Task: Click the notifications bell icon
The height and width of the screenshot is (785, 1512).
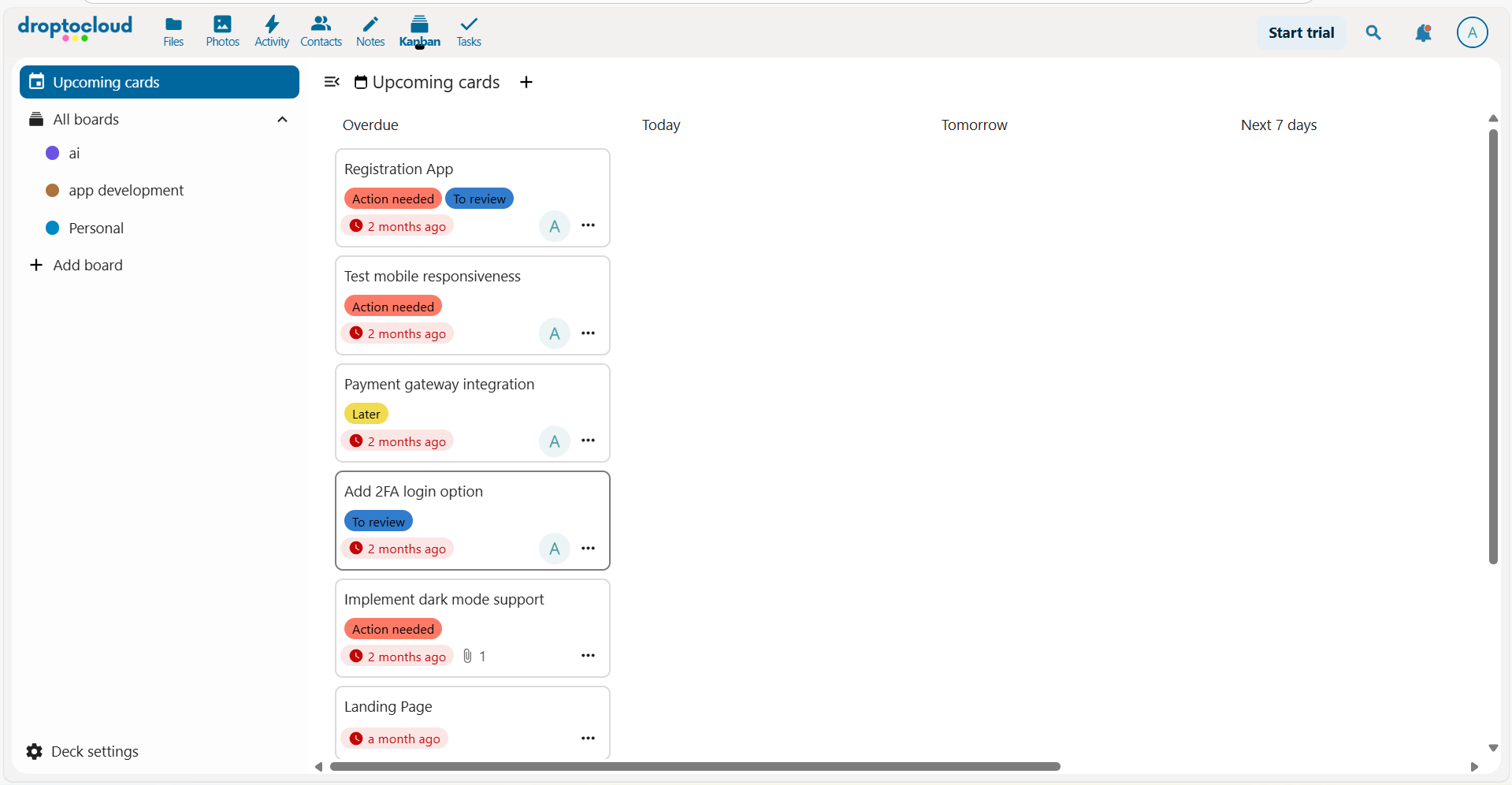Action: [x=1423, y=33]
